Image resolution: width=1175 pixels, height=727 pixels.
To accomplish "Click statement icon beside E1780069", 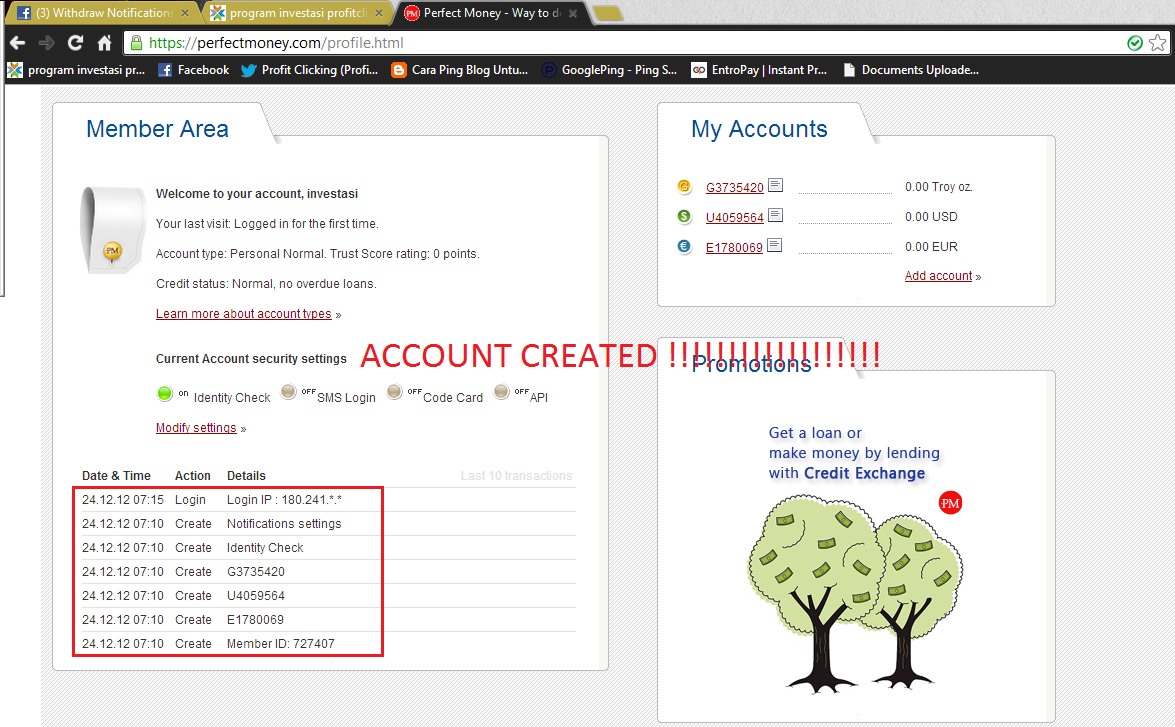I will (775, 245).
